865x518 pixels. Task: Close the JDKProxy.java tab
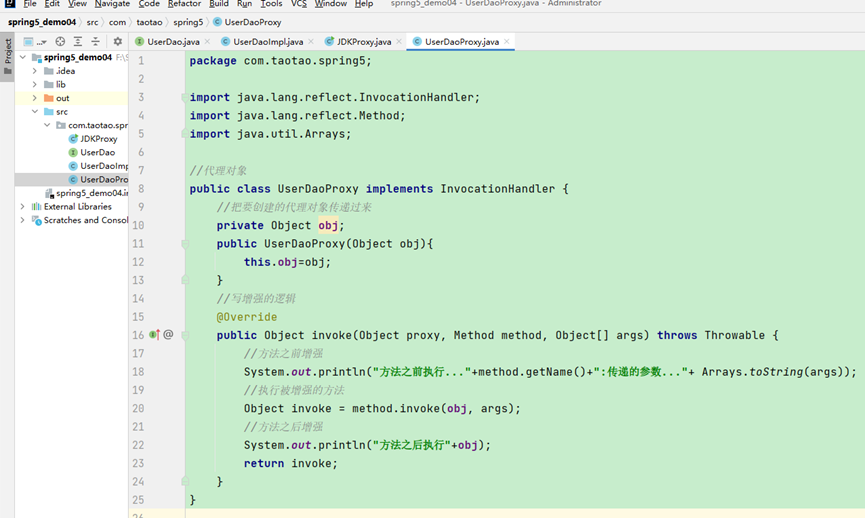click(399, 41)
